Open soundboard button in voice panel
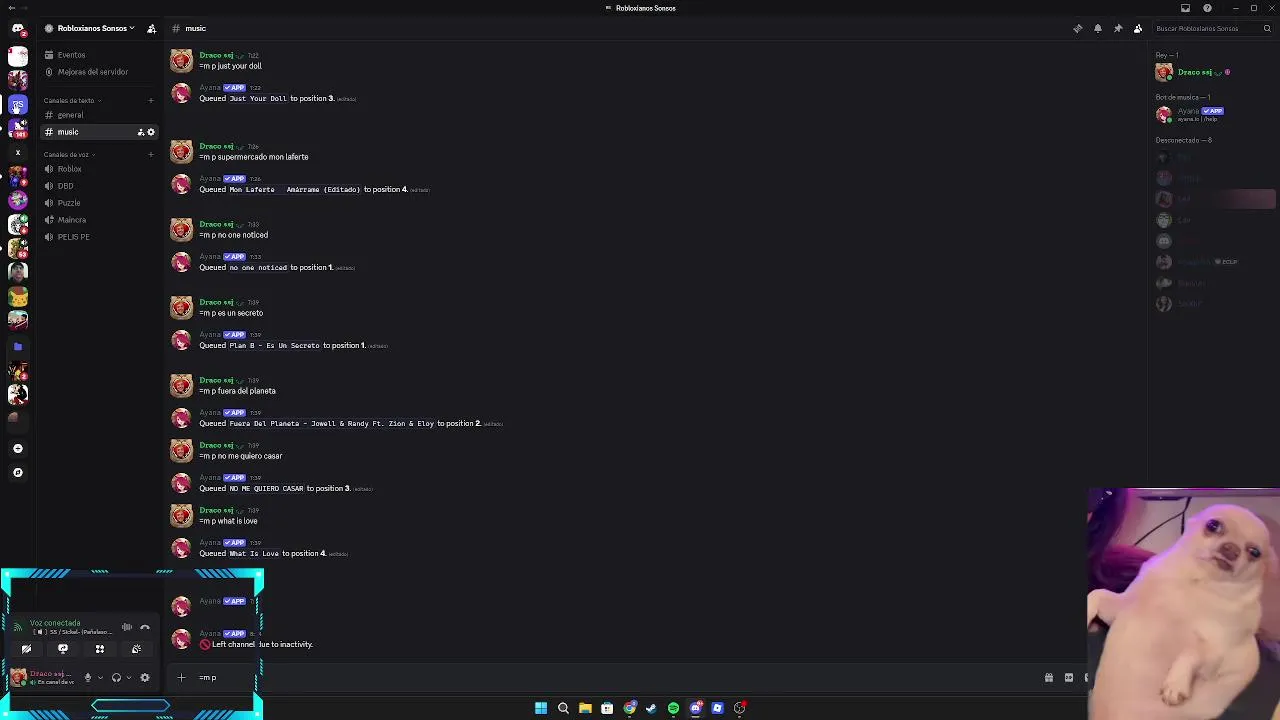 (x=136, y=649)
